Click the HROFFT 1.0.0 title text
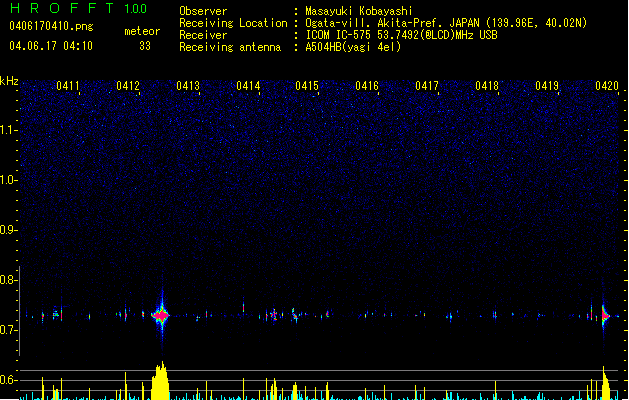The height and width of the screenshot is (400, 629). 78,8
